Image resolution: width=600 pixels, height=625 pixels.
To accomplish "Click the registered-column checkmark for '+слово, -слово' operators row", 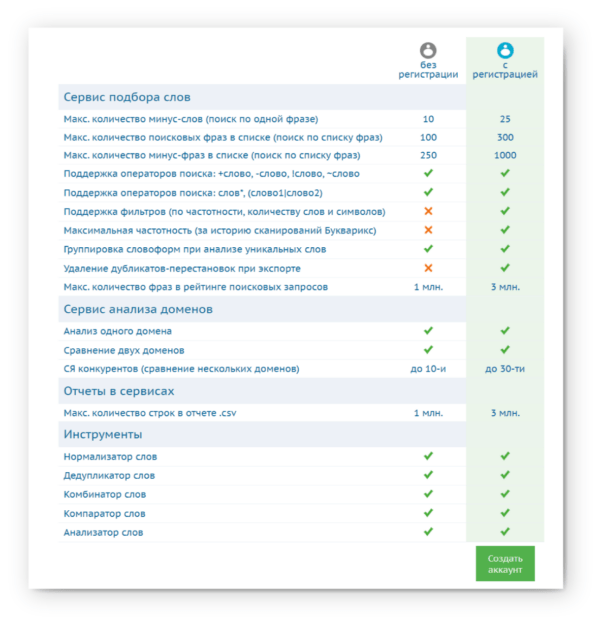I will [505, 173].
